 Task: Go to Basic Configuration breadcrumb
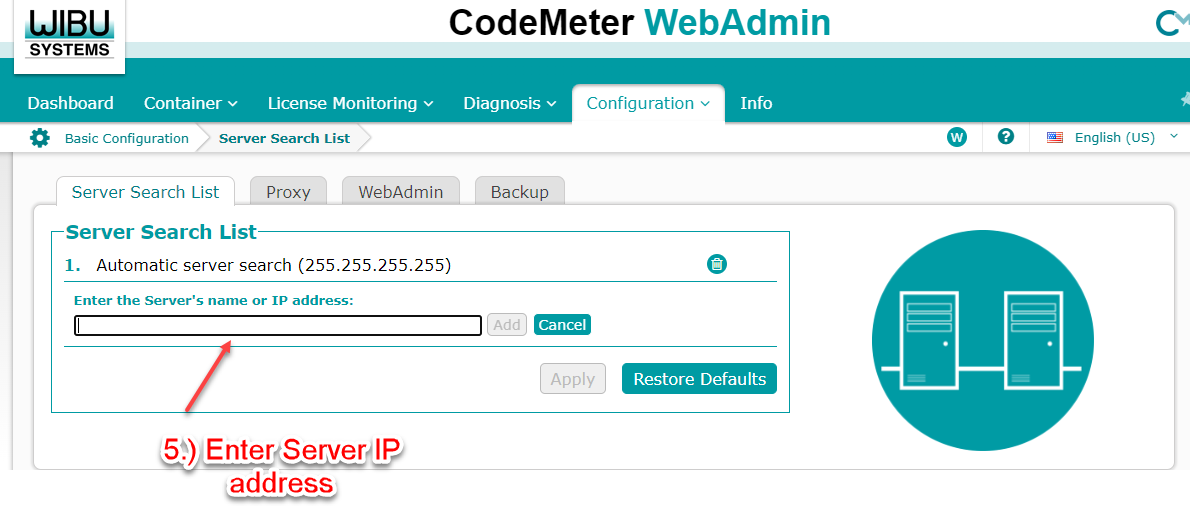pos(127,138)
